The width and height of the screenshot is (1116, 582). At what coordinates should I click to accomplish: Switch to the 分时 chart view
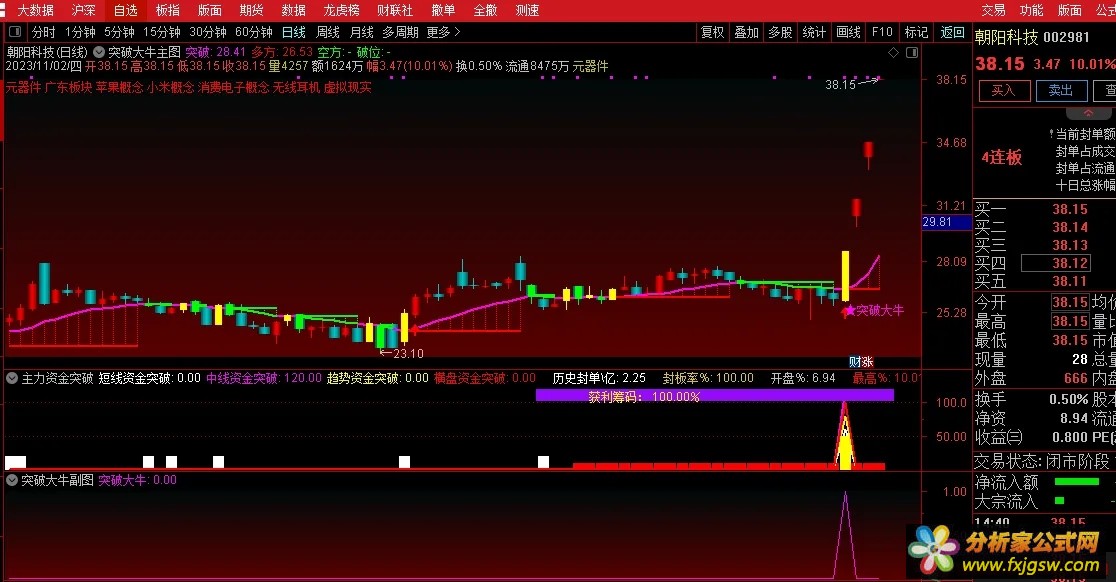(x=43, y=32)
